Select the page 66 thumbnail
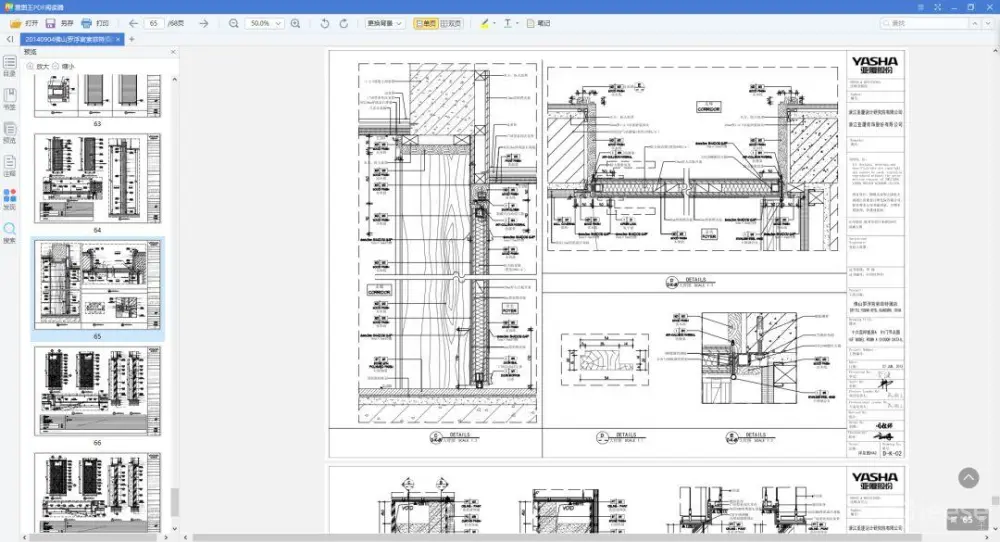The width and height of the screenshot is (1000, 542). click(97, 392)
